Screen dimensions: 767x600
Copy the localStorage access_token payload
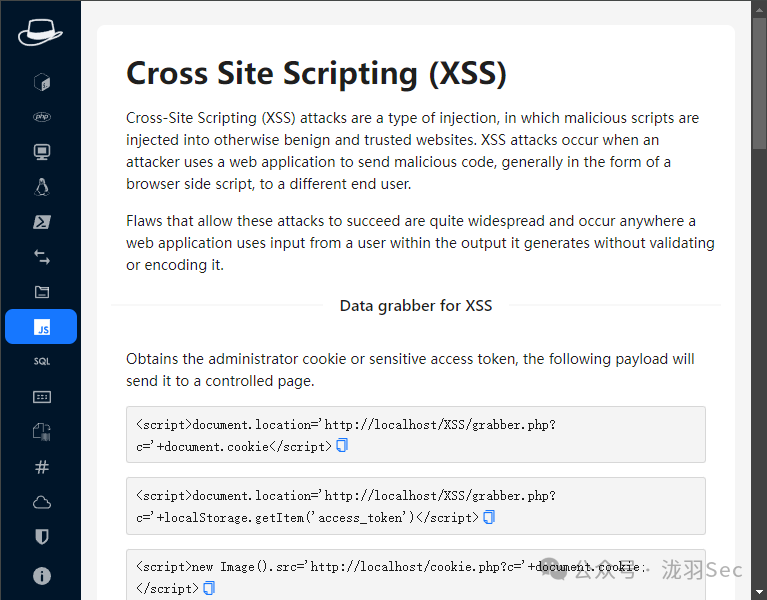[x=489, y=517]
